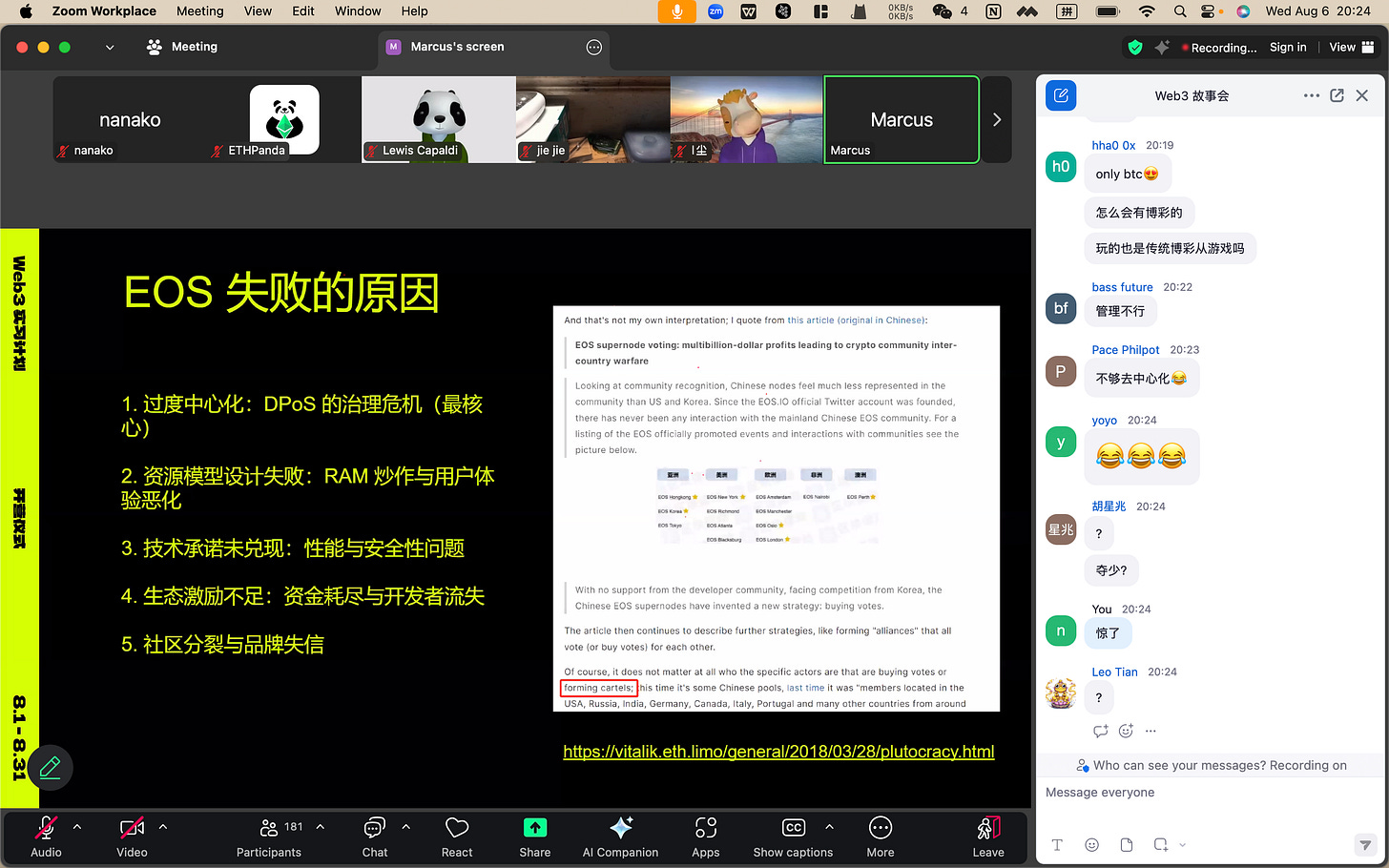Open chat panel more options ellipsis
The width and height of the screenshot is (1389, 868).
click(x=1312, y=95)
